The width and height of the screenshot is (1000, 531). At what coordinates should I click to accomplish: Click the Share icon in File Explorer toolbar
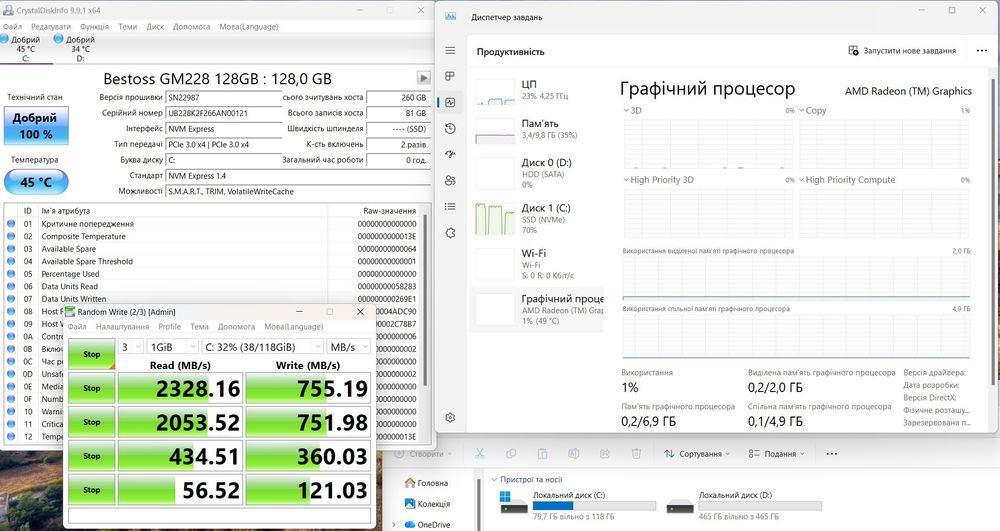pyautogui.click(x=605, y=454)
